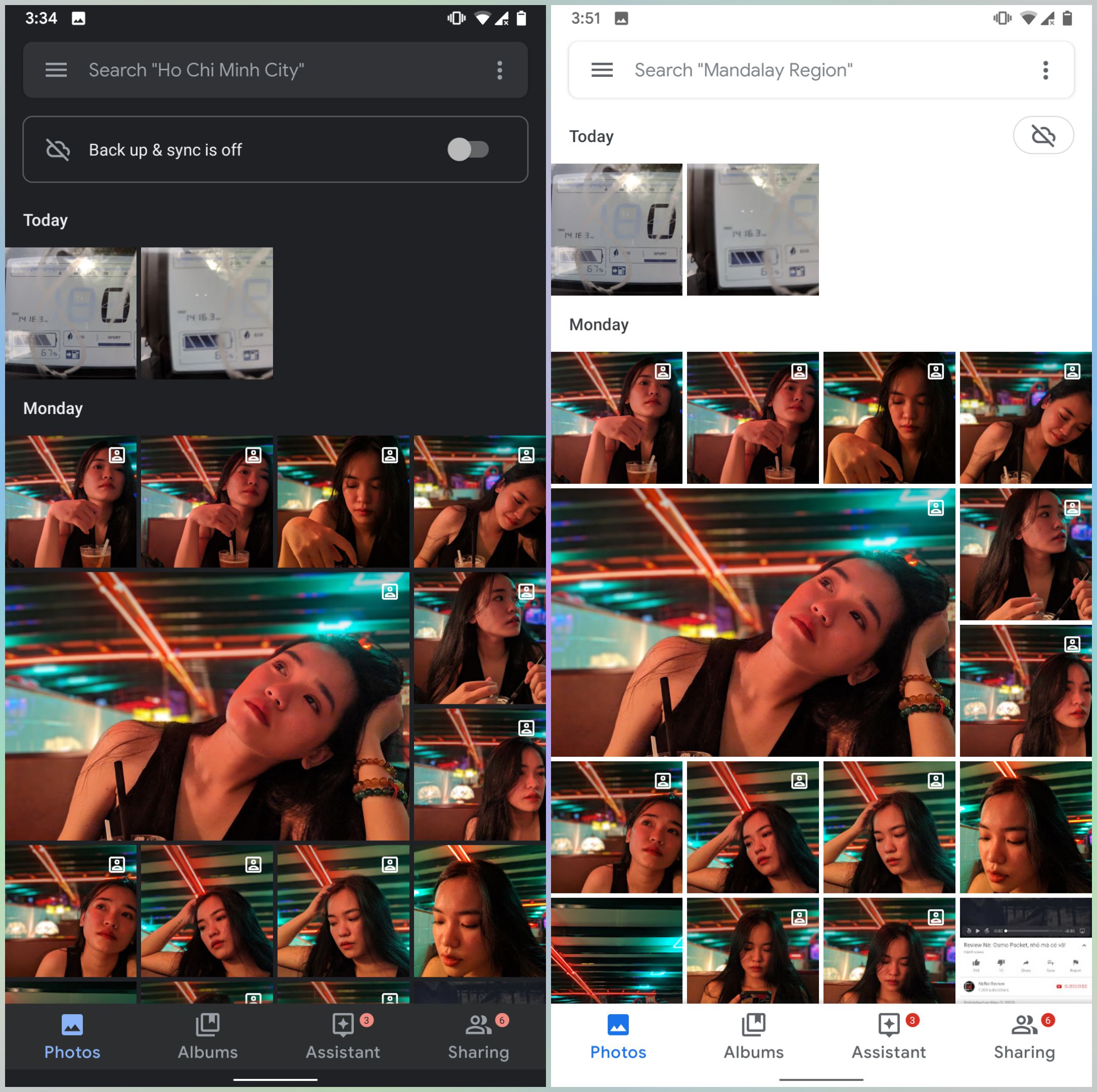Toggle the Back up & sync switch

(x=468, y=149)
